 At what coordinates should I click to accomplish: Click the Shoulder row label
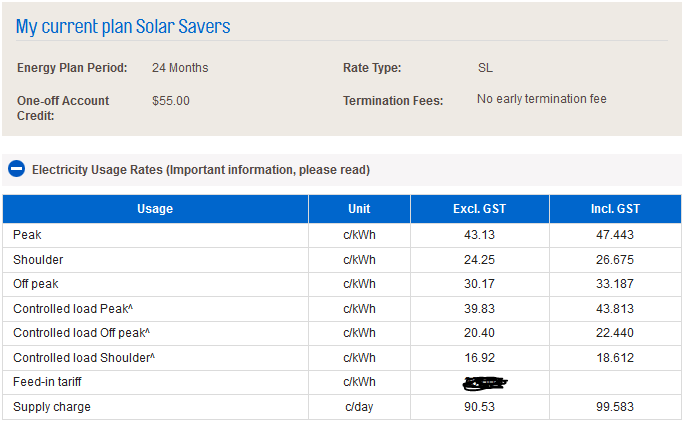(38, 260)
